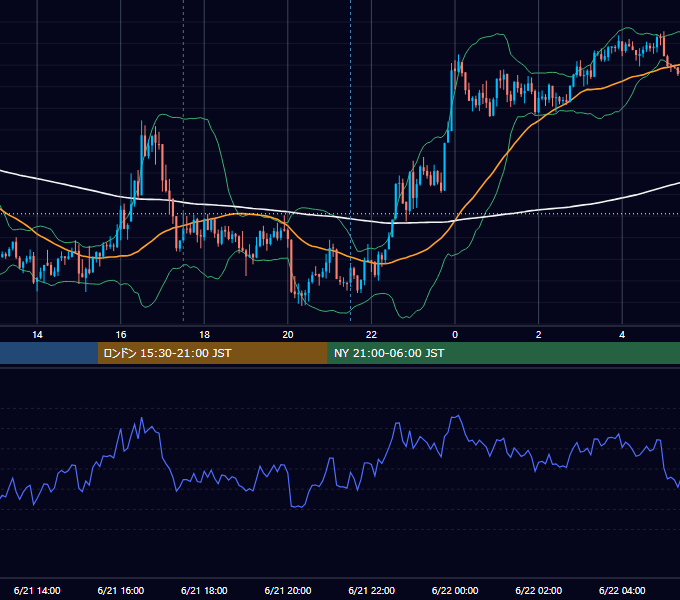Click the London 15:30-21:00 JST session bar
680x600 pixels.
pos(212,353)
